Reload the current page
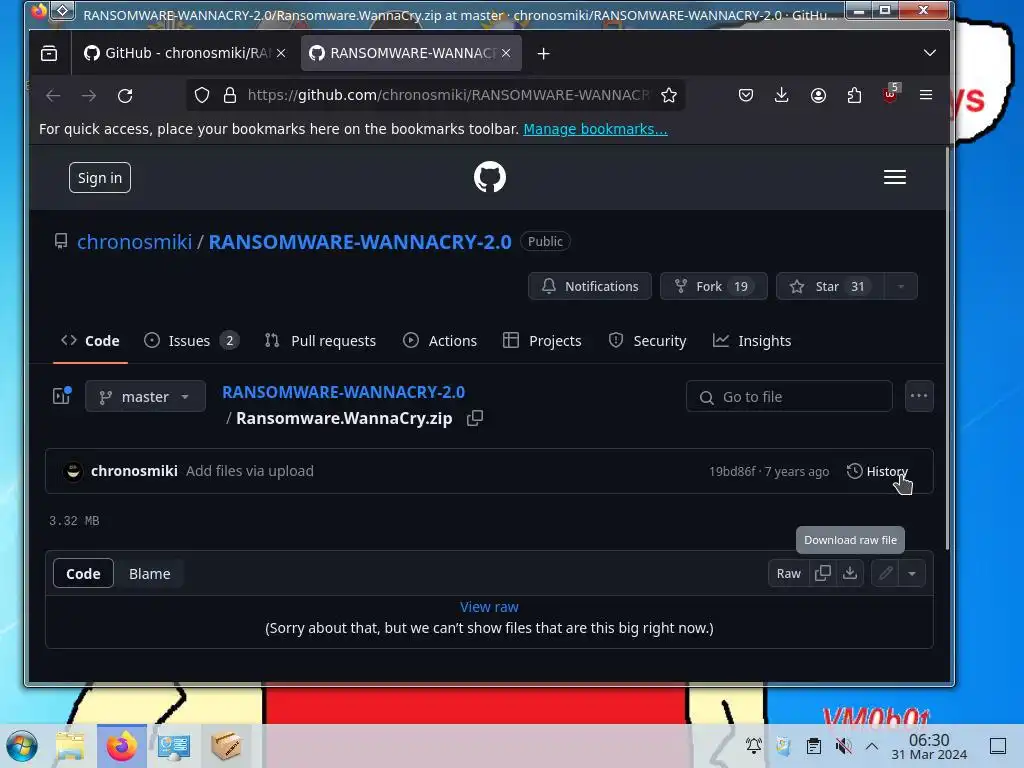This screenshot has width=1024, height=768. tap(125, 95)
